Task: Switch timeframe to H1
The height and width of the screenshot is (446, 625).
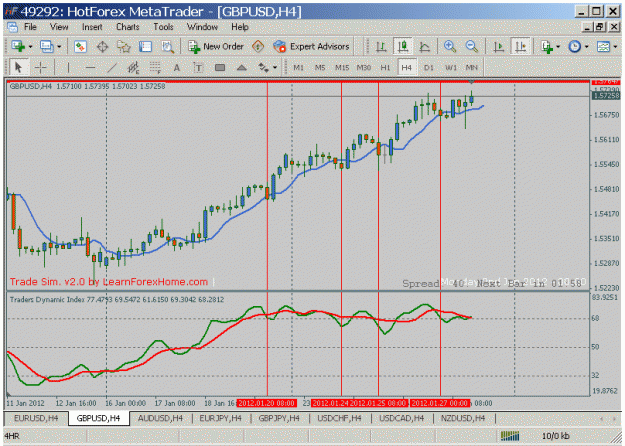Action: (385, 68)
